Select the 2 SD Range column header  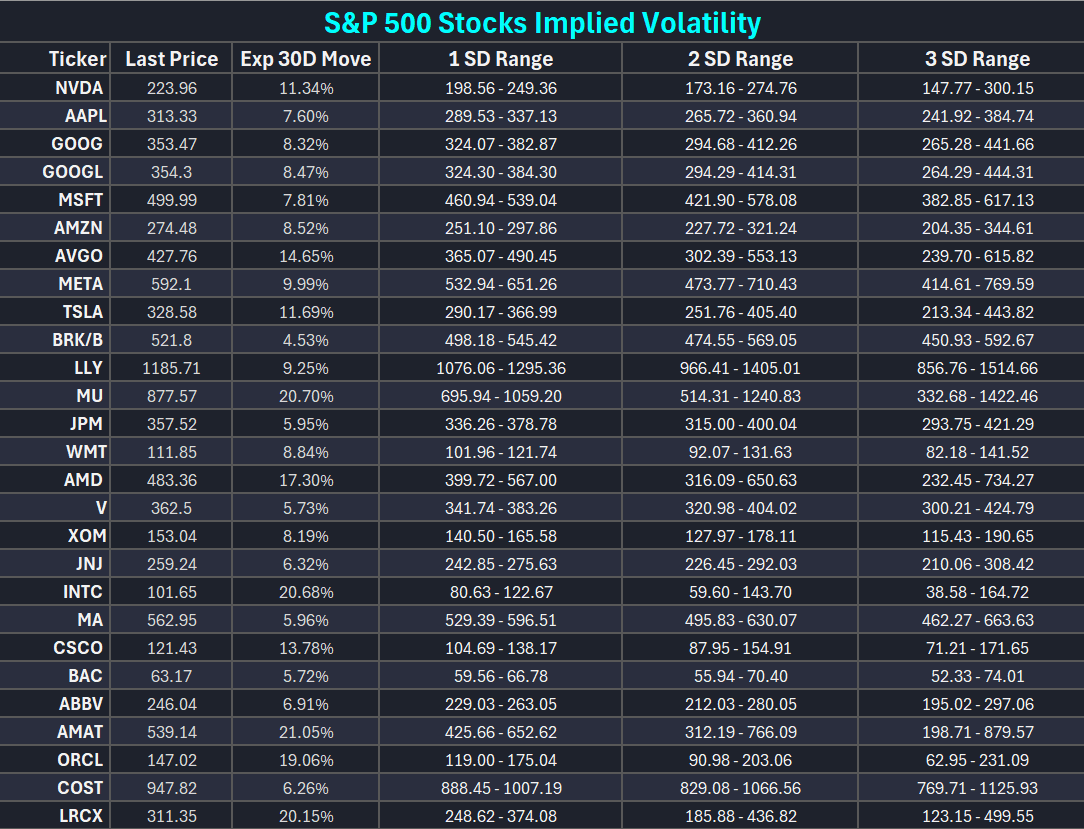point(740,59)
